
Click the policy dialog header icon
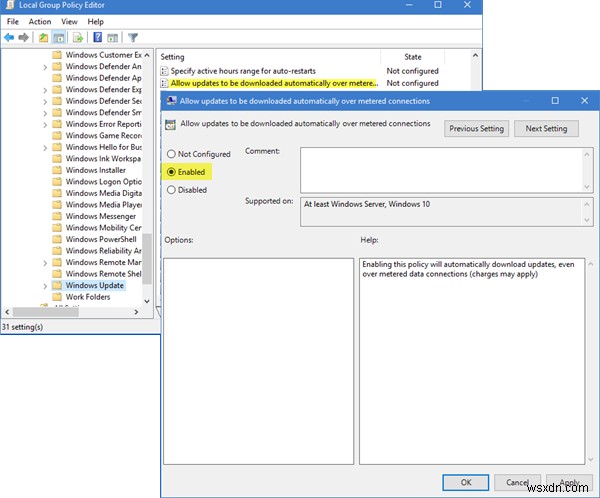tap(170, 124)
